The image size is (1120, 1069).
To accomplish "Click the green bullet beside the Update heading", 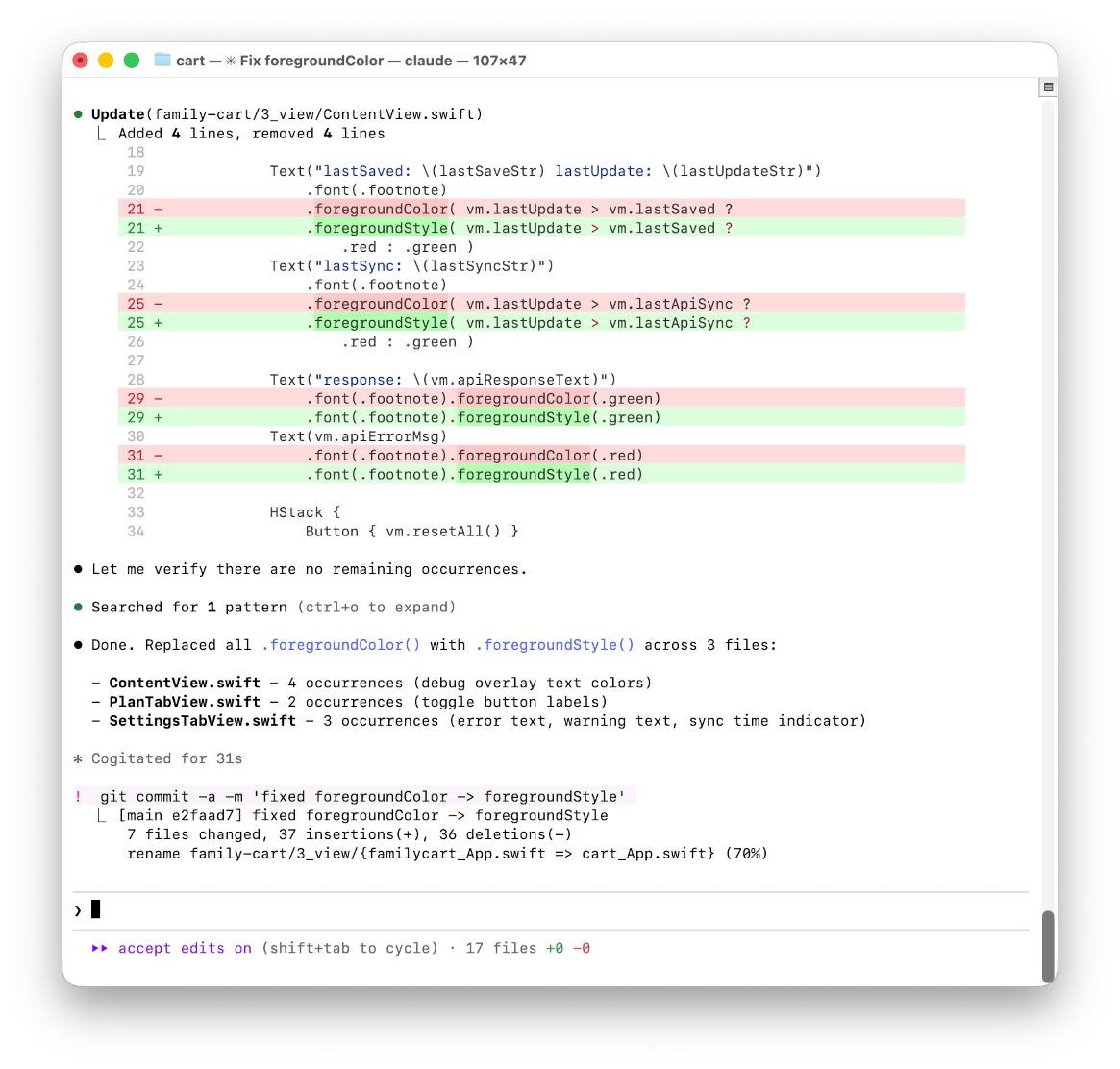I will [78, 114].
